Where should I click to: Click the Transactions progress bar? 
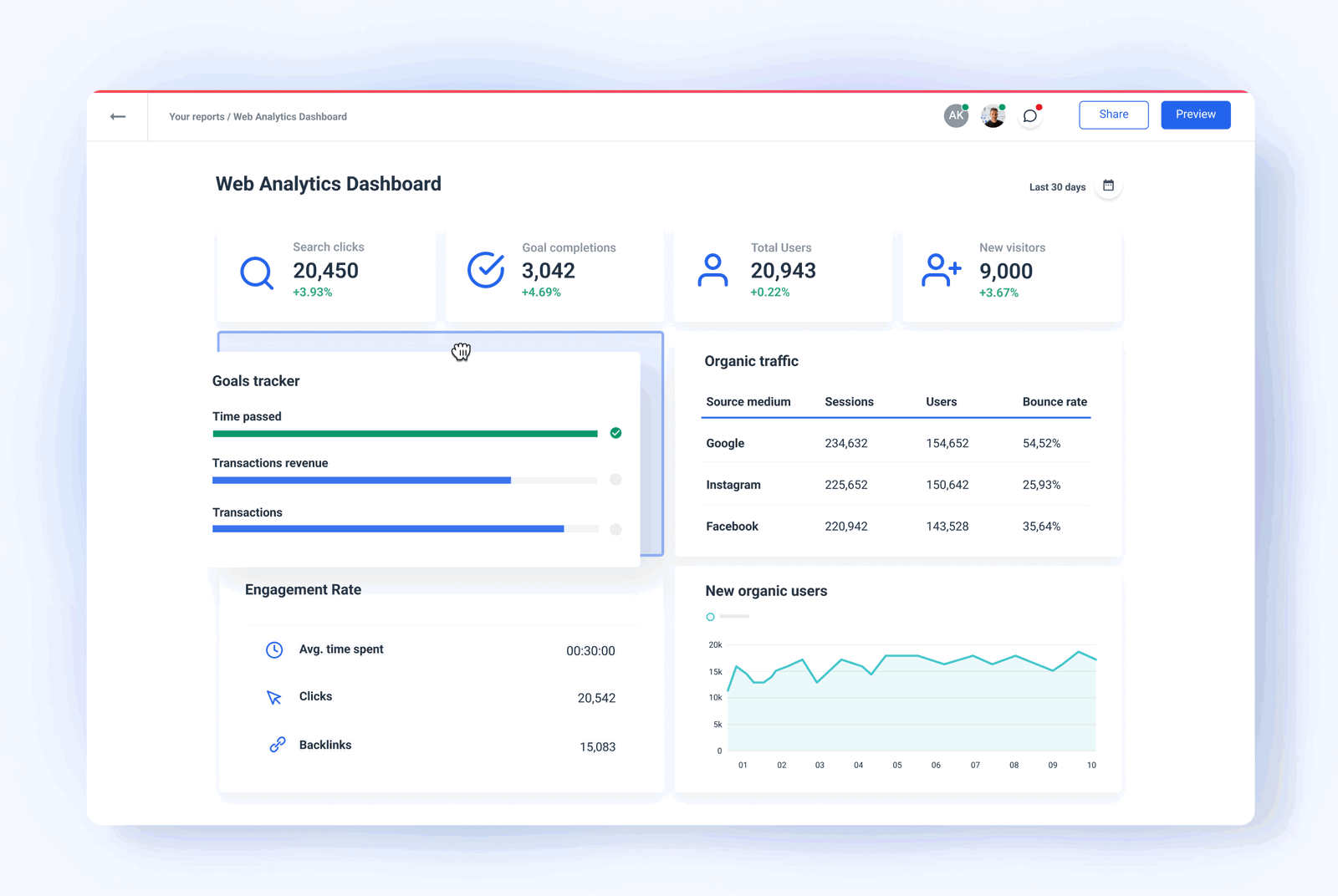[387, 528]
